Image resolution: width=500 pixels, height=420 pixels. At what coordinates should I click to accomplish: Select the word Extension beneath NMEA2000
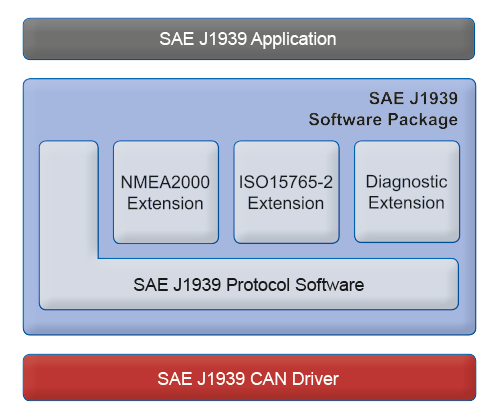pos(165,203)
